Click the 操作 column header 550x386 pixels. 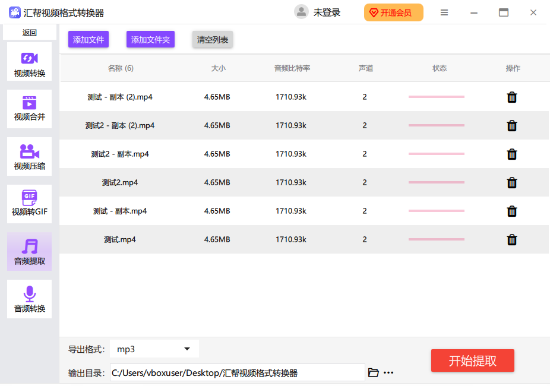click(x=512, y=68)
